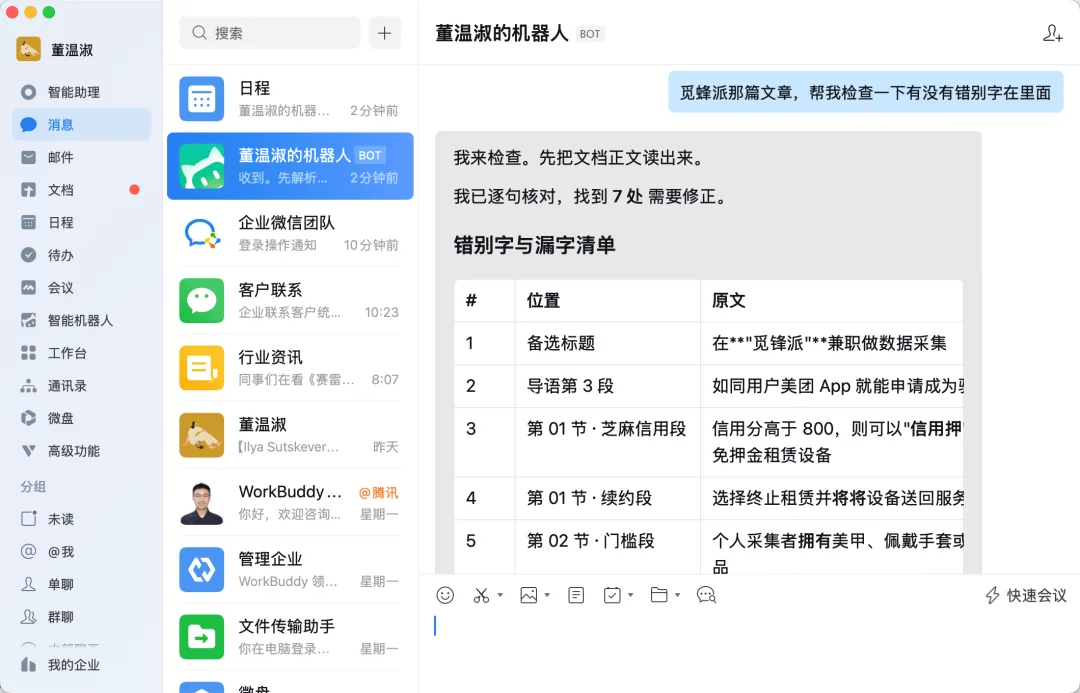Open the 董温淑 chat with Ilya Sutskever preview
1080x693 pixels.
click(x=290, y=435)
